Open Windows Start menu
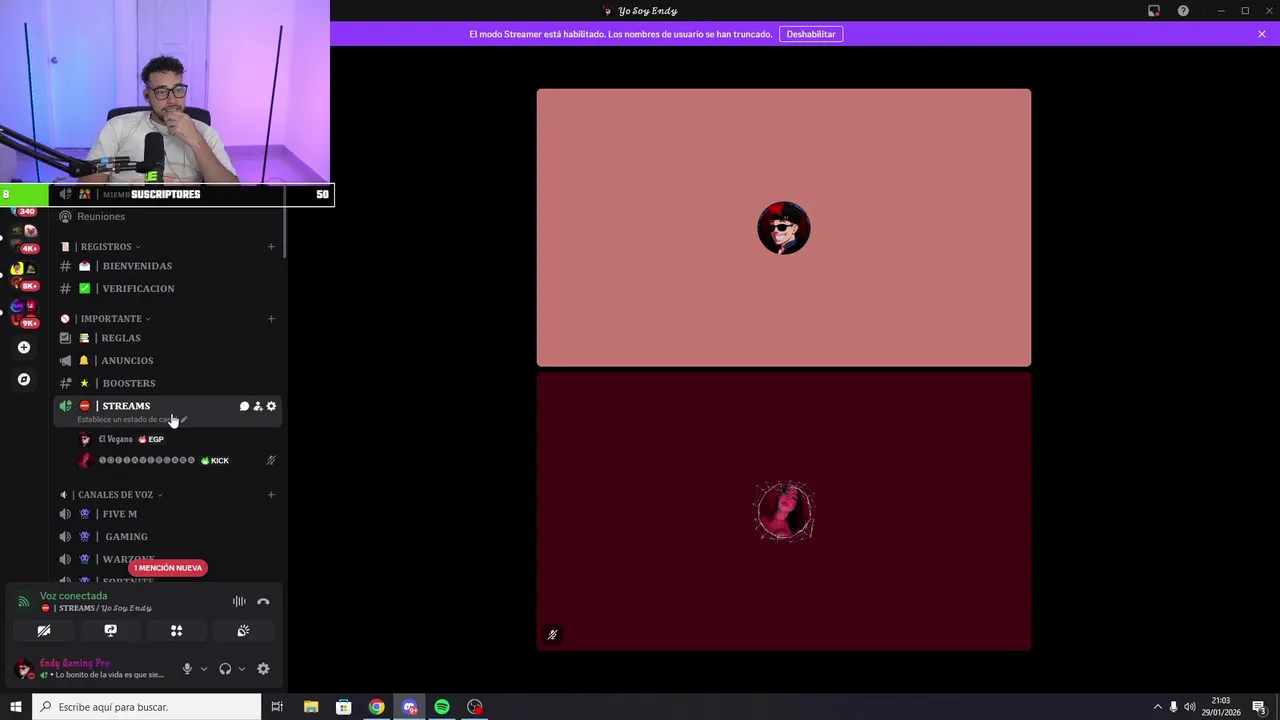 [16, 707]
